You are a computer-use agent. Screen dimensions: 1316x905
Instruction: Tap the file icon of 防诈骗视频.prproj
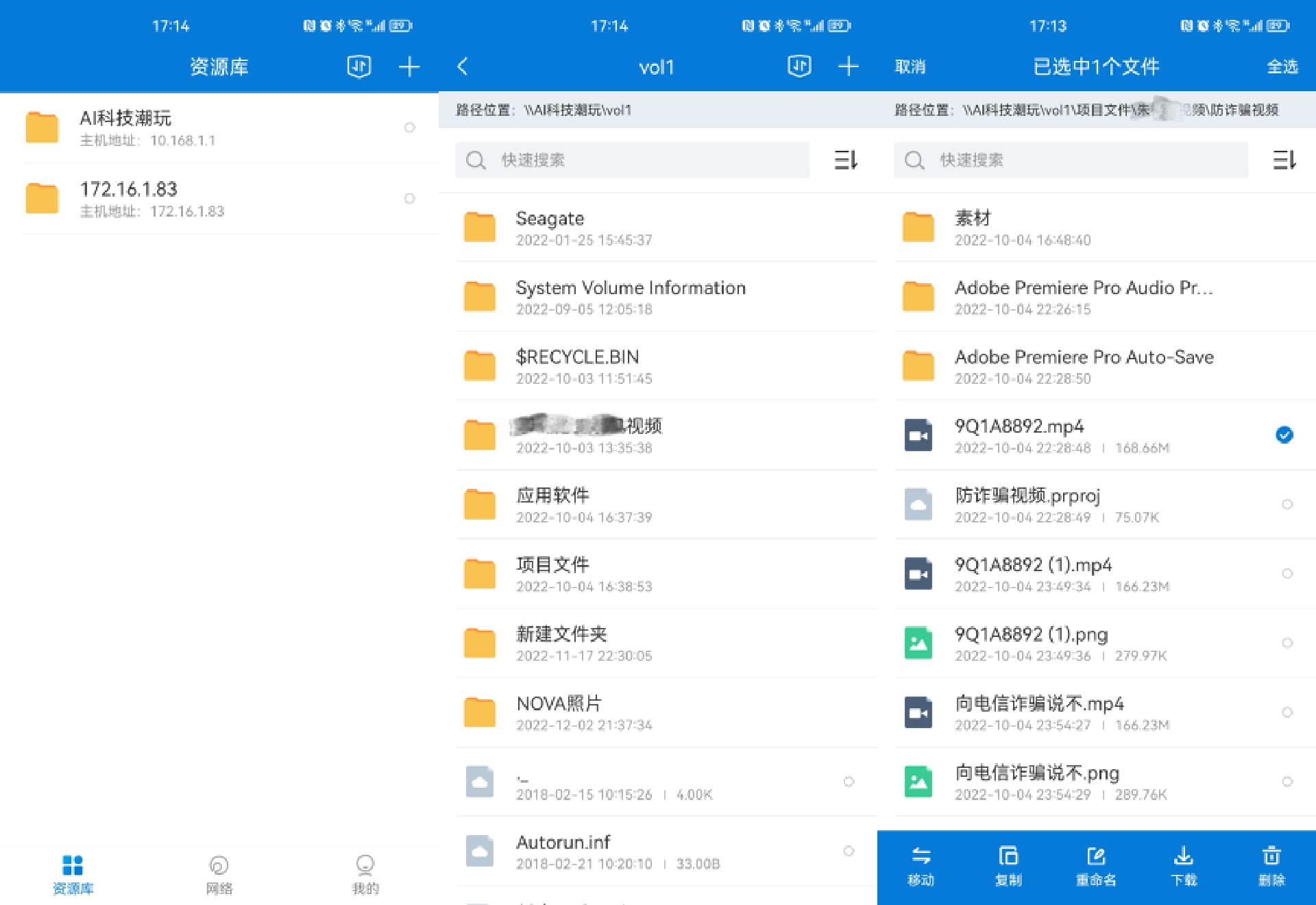coord(918,504)
